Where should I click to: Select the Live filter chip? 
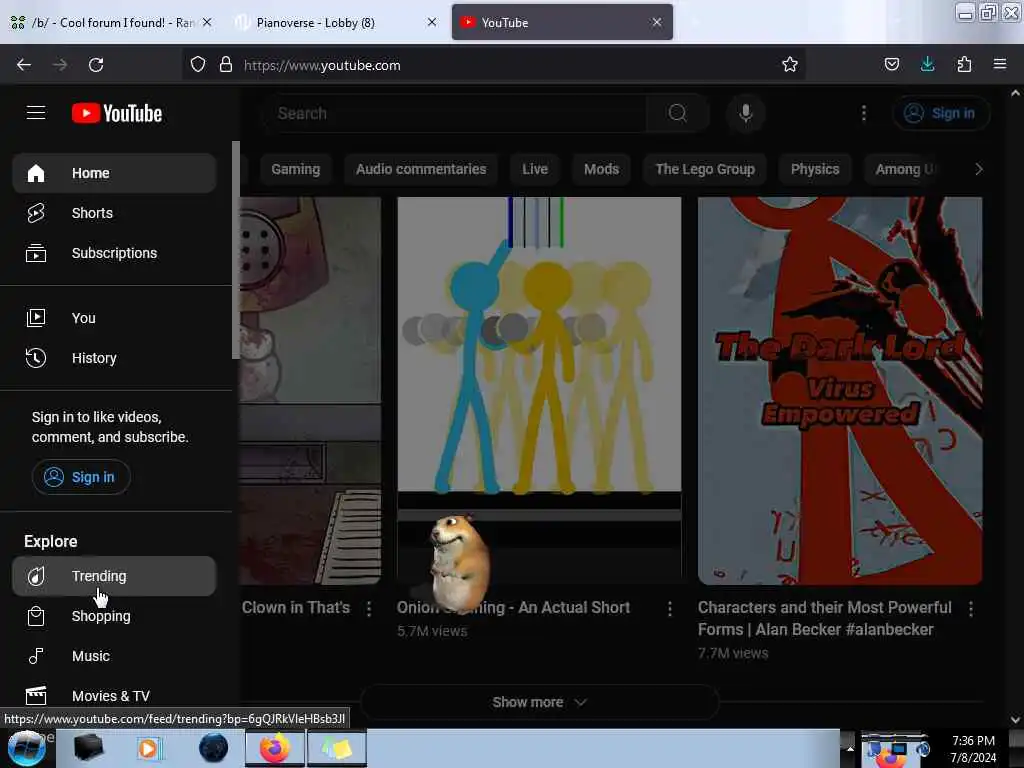(x=535, y=169)
